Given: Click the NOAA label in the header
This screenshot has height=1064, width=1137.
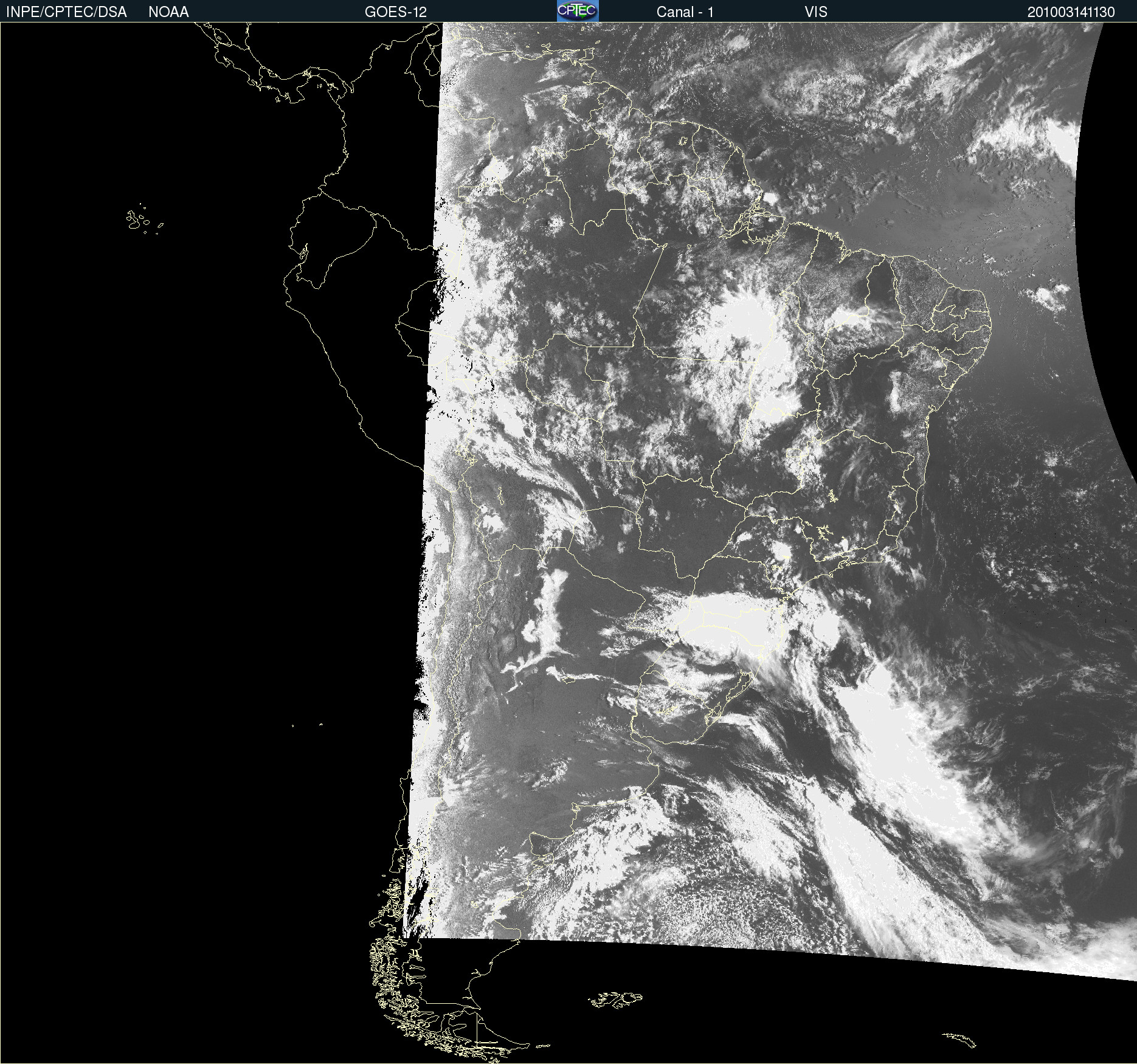Looking at the screenshot, I should click(168, 12).
